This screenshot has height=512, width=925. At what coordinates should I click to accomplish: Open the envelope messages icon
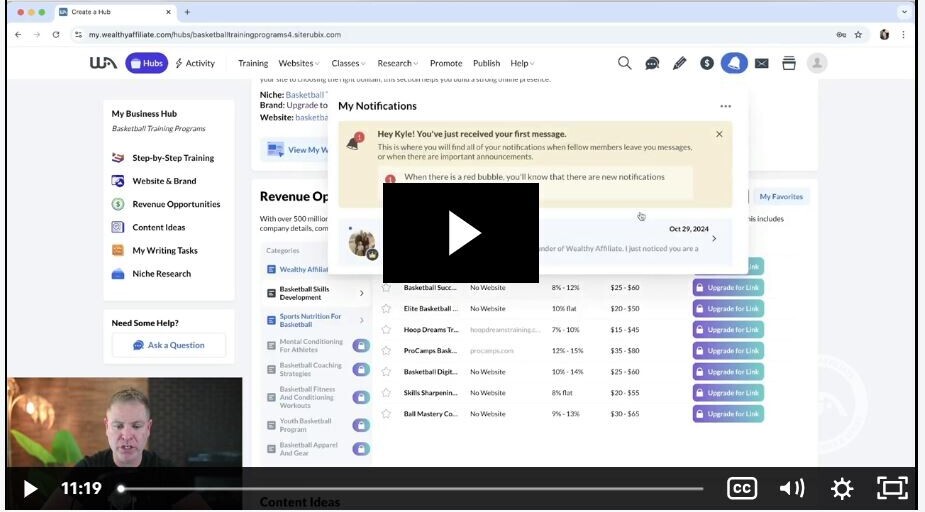(x=762, y=63)
